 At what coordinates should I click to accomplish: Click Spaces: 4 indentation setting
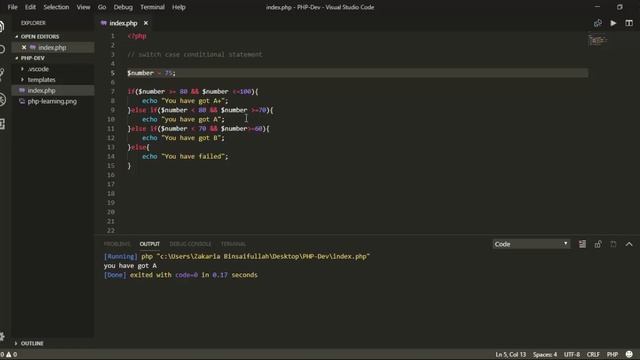[544, 354]
